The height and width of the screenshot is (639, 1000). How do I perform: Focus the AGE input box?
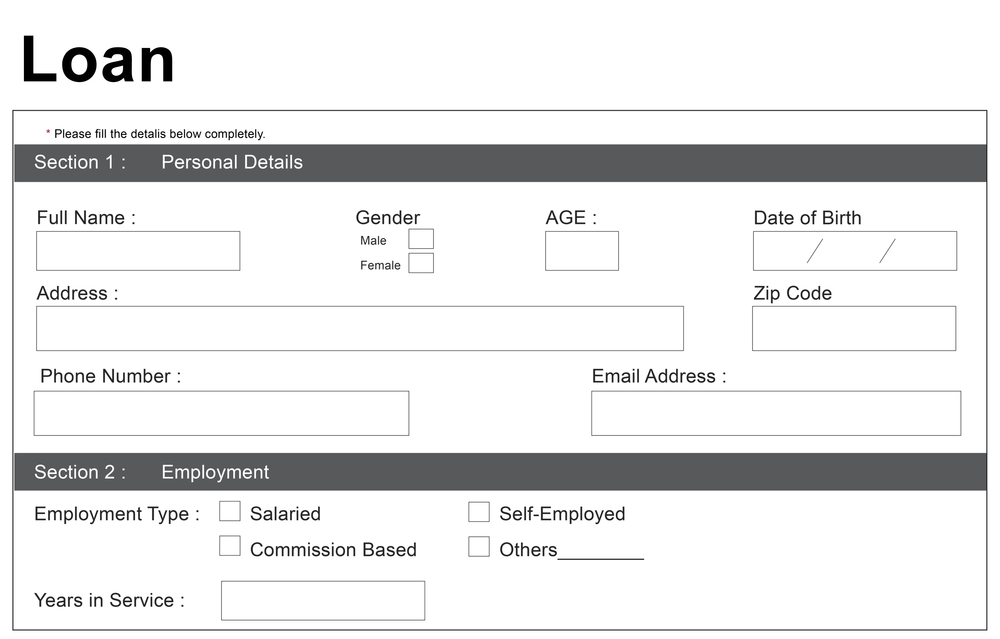(x=582, y=251)
